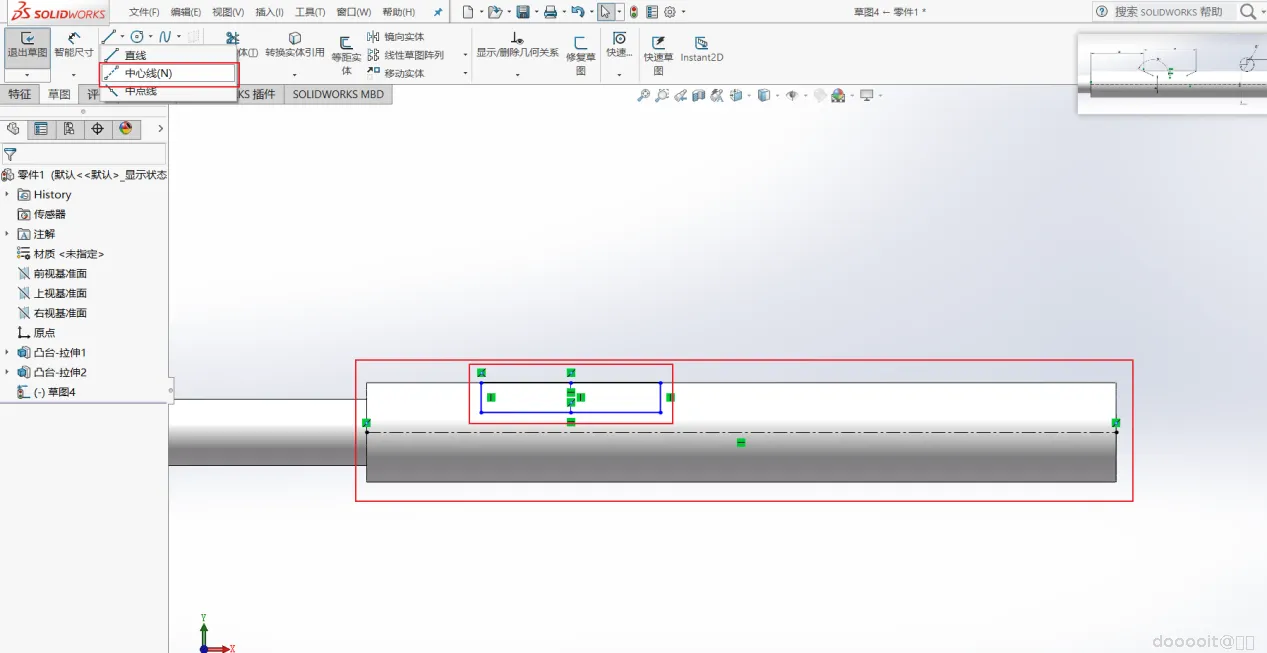Choose 直线 from line flyout
Screen dimensions: 1267x653
[x=169, y=55]
